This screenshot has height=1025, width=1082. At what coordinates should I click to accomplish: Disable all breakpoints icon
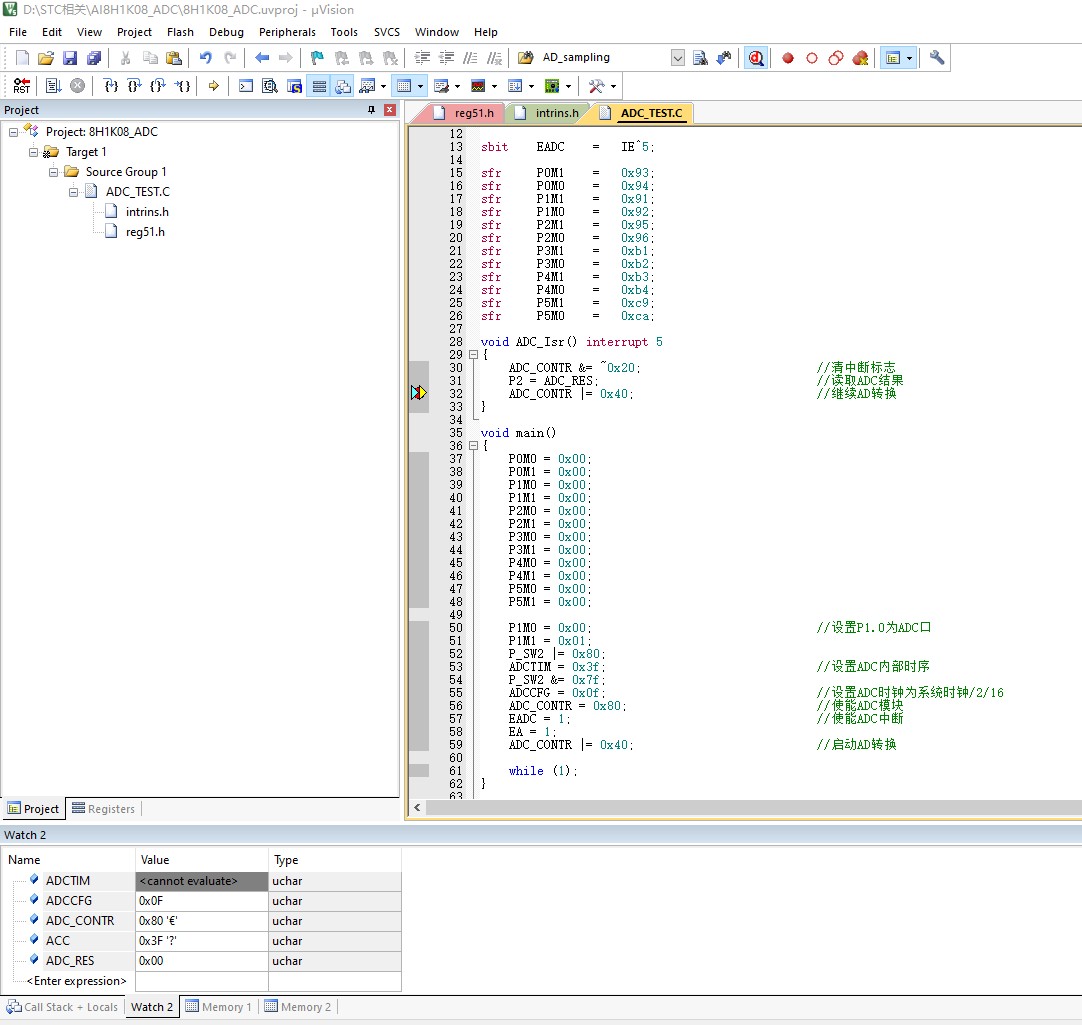(x=836, y=58)
